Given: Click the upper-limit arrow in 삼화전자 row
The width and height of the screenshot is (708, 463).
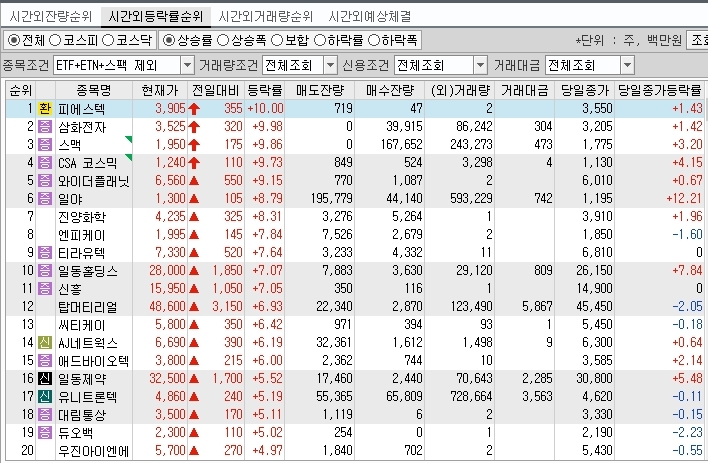Looking at the screenshot, I should click(194, 127).
